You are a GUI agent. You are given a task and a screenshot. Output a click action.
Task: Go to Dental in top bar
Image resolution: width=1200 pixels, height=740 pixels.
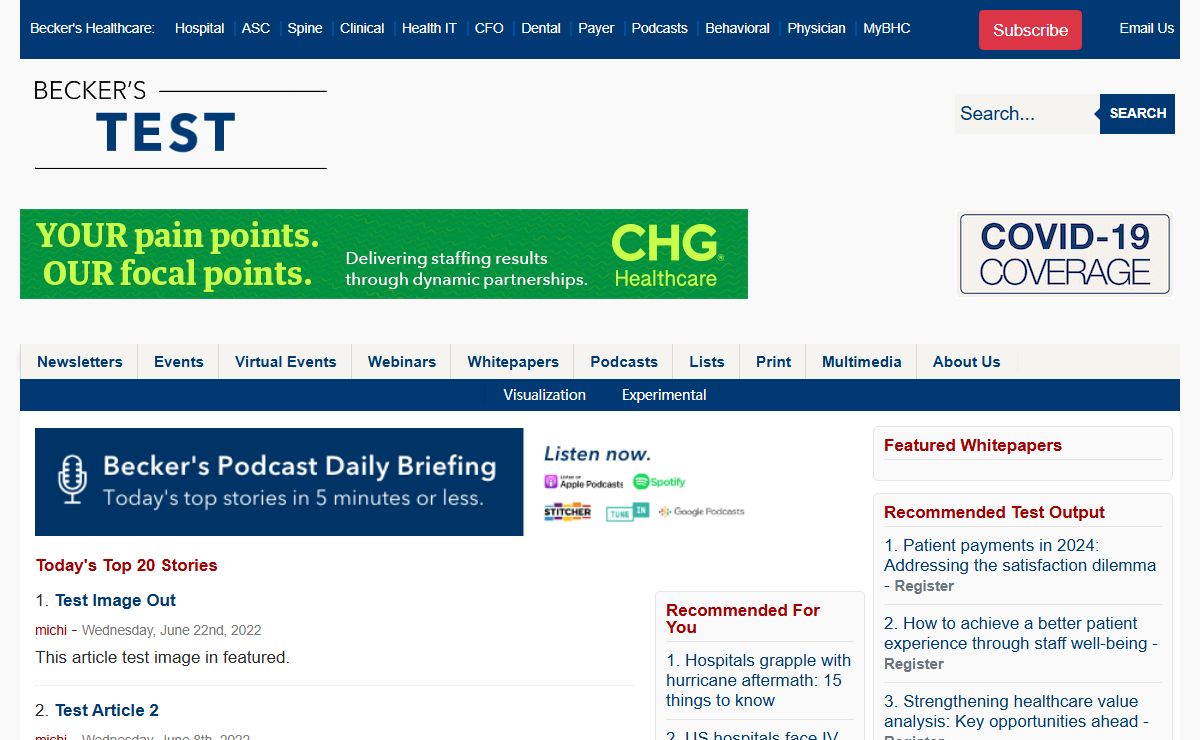click(x=541, y=28)
